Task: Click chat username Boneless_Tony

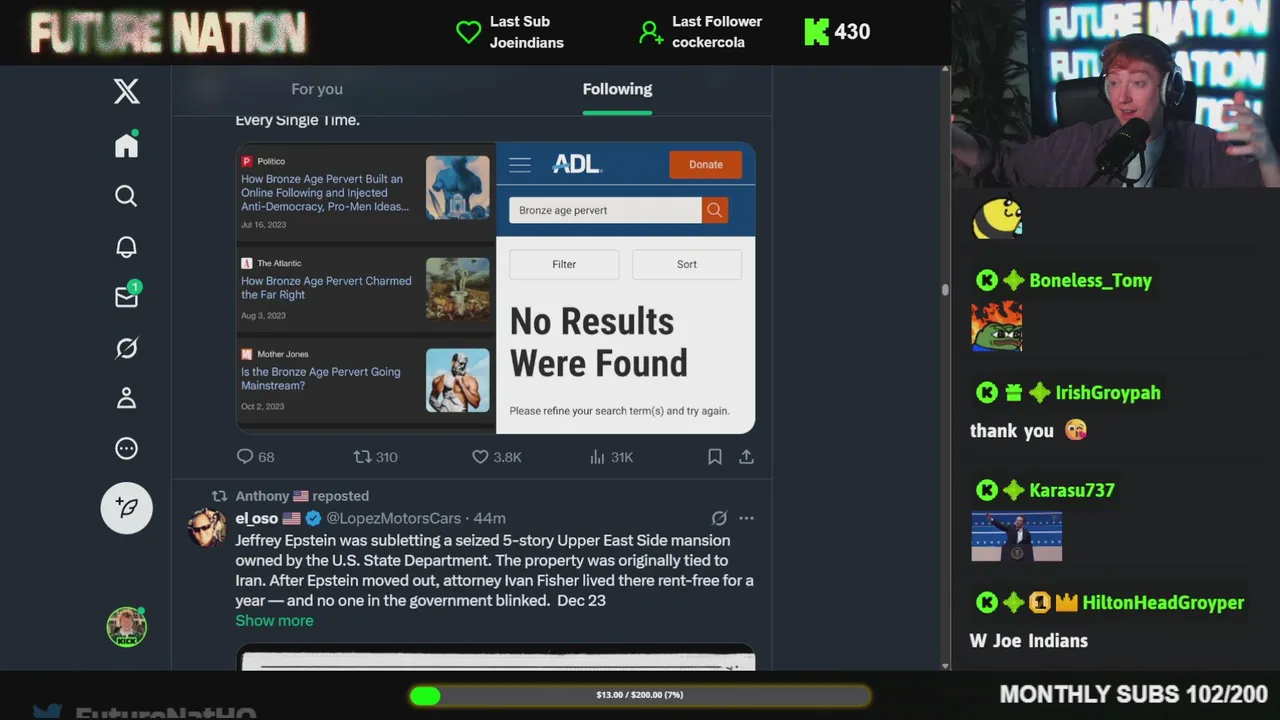Action: coord(1090,281)
